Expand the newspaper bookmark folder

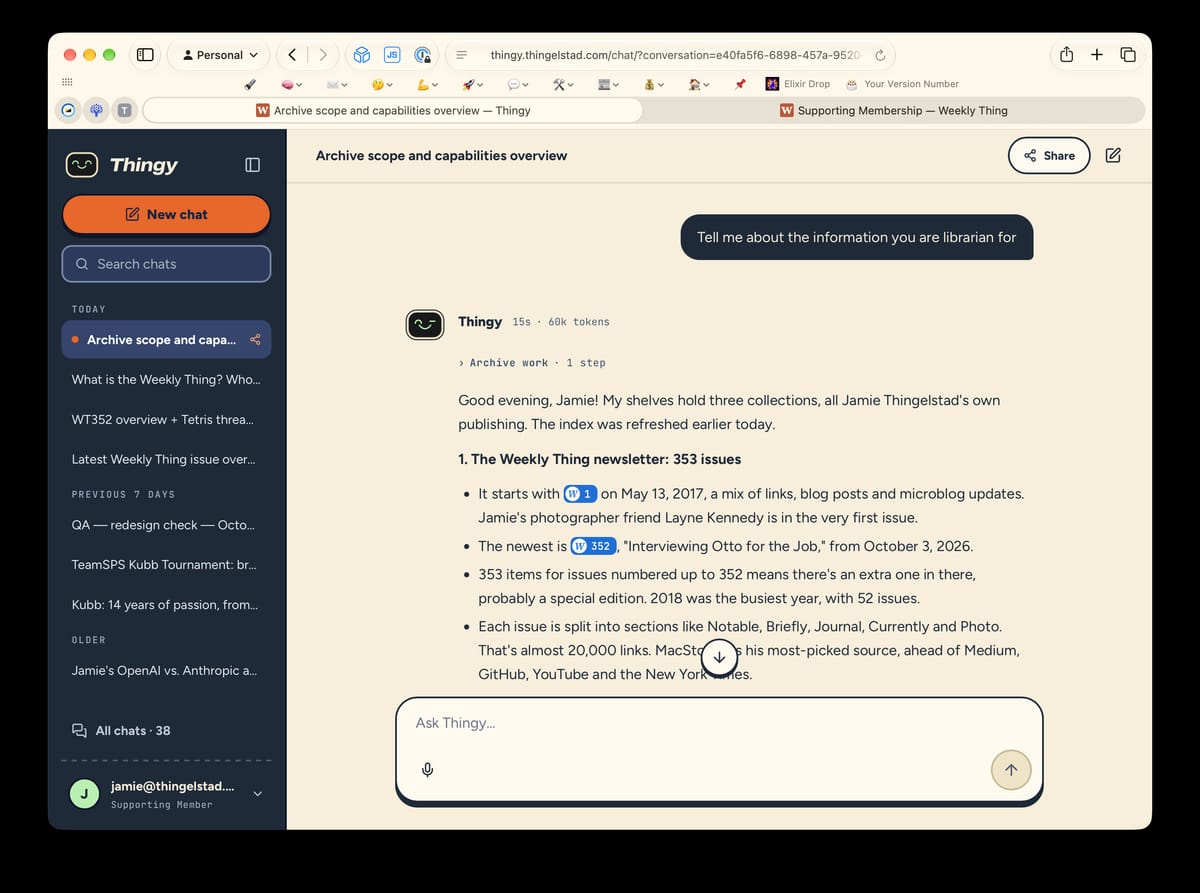point(609,84)
